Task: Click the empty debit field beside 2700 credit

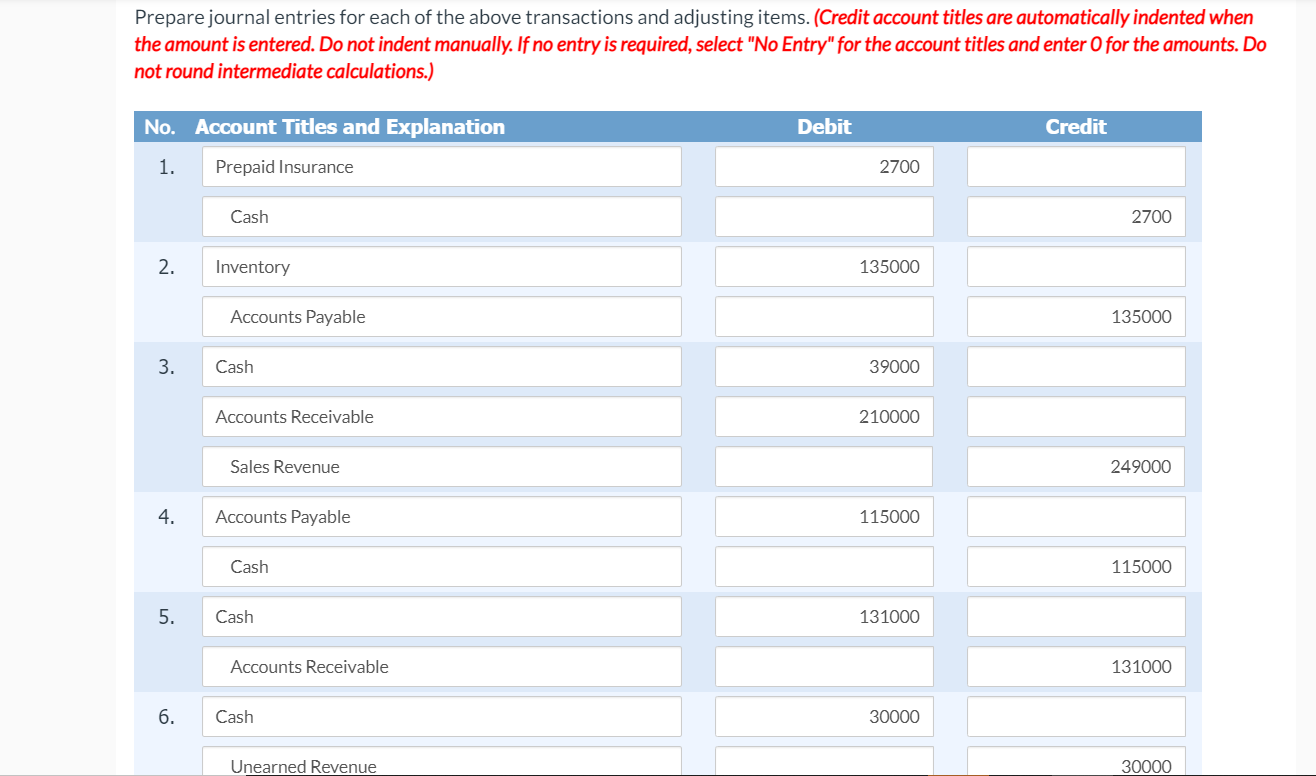Action: point(824,217)
